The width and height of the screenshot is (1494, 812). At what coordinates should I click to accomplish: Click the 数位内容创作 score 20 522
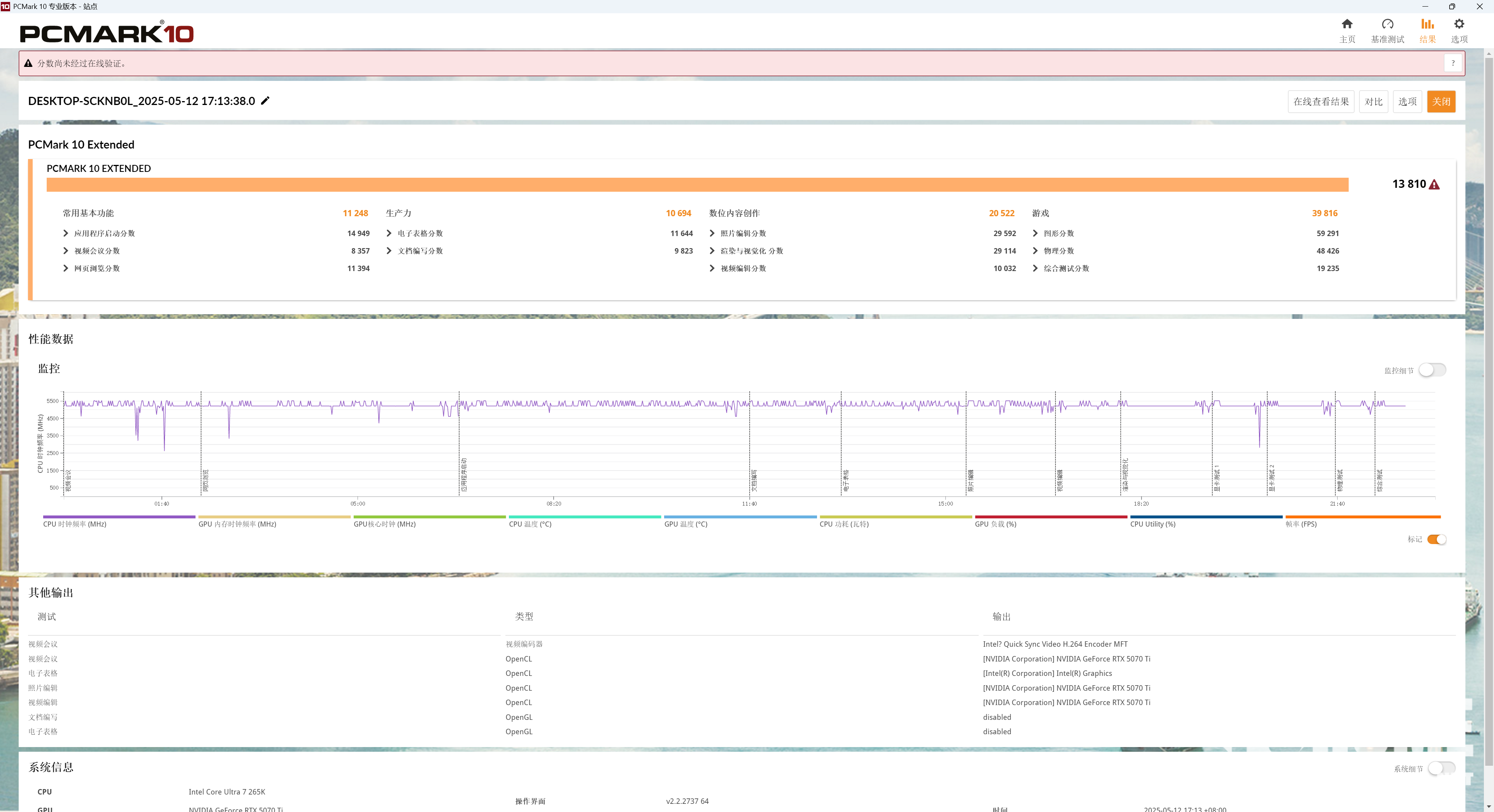(1001, 213)
